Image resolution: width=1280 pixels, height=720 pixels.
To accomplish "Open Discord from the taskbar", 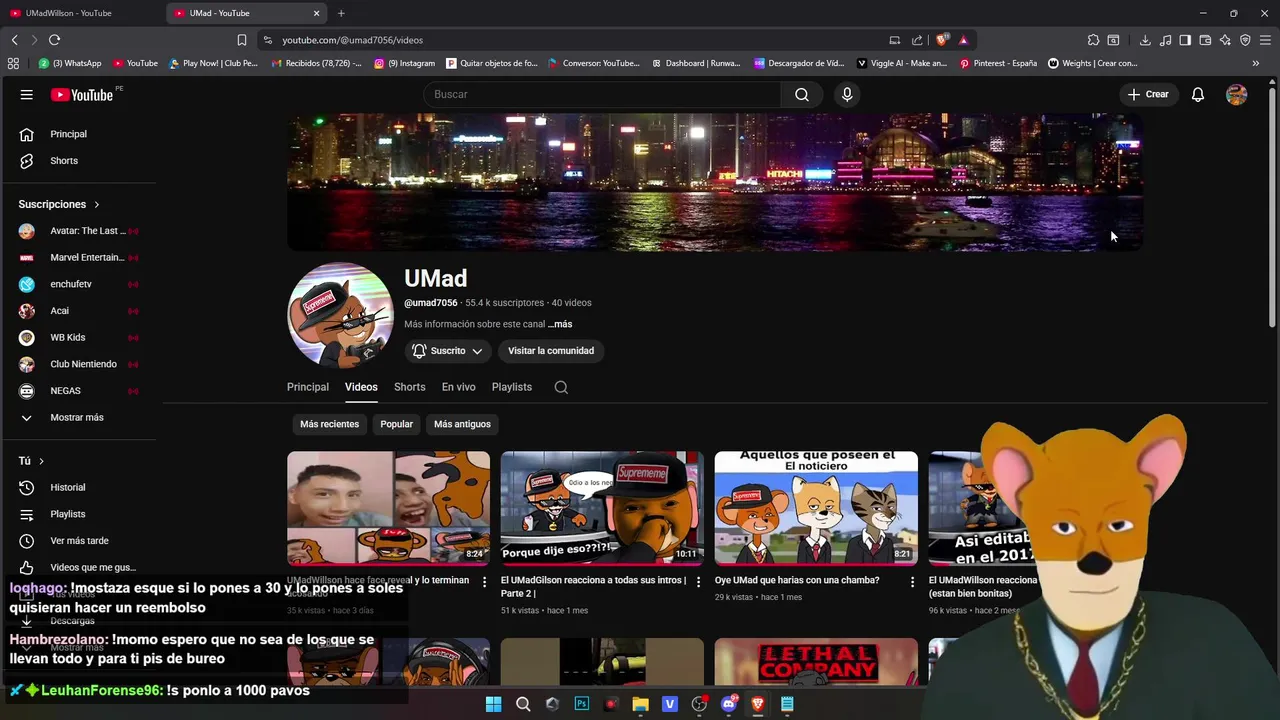I will coord(729,704).
